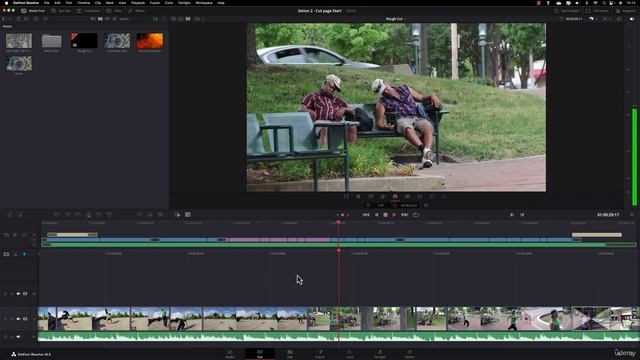Open the Inspector panel

(627, 11)
